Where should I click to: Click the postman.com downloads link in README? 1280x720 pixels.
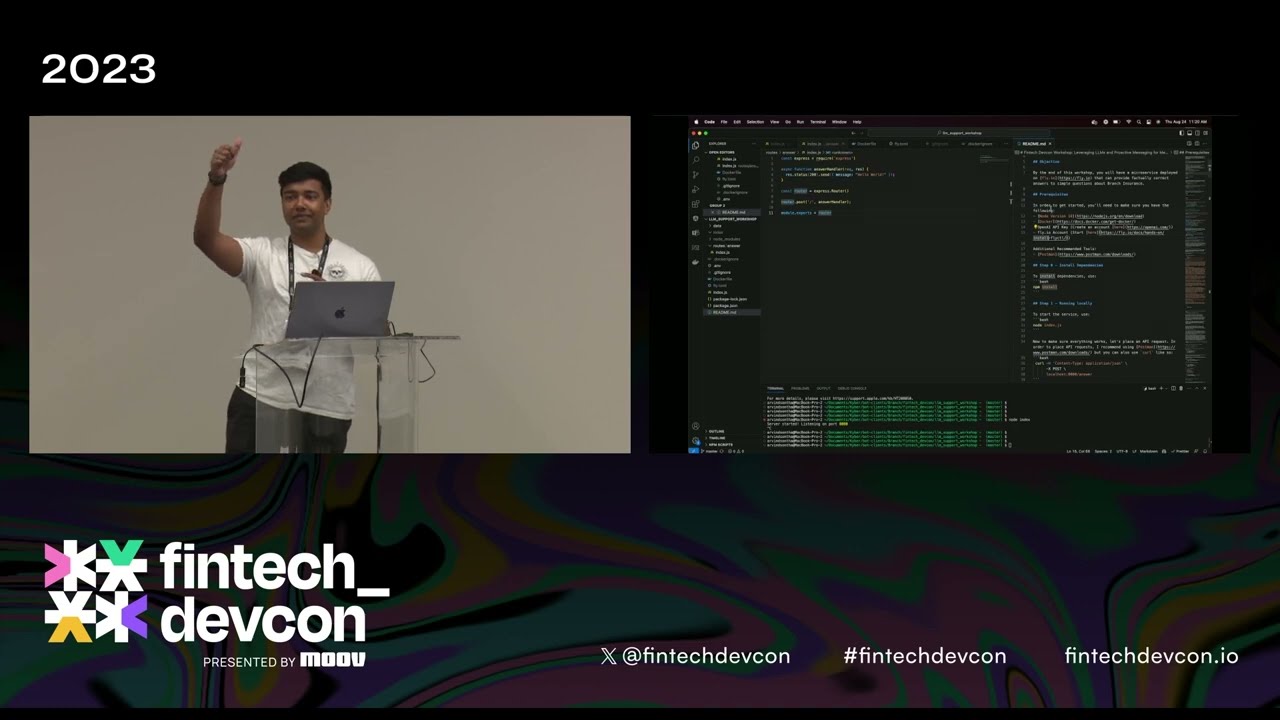(x=1098, y=254)
